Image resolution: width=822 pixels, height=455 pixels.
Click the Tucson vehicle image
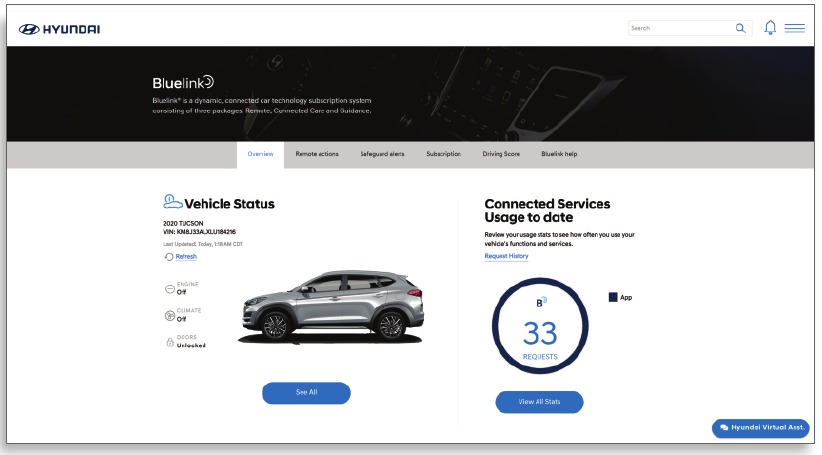332,308
